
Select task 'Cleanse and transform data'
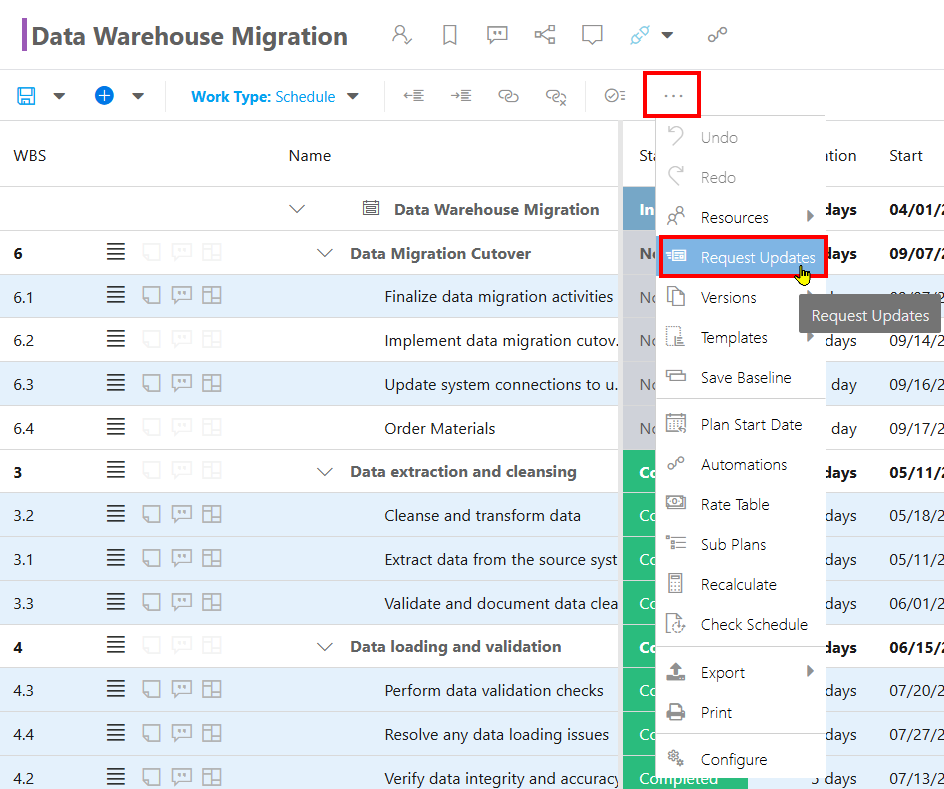(x=482, y=516)
